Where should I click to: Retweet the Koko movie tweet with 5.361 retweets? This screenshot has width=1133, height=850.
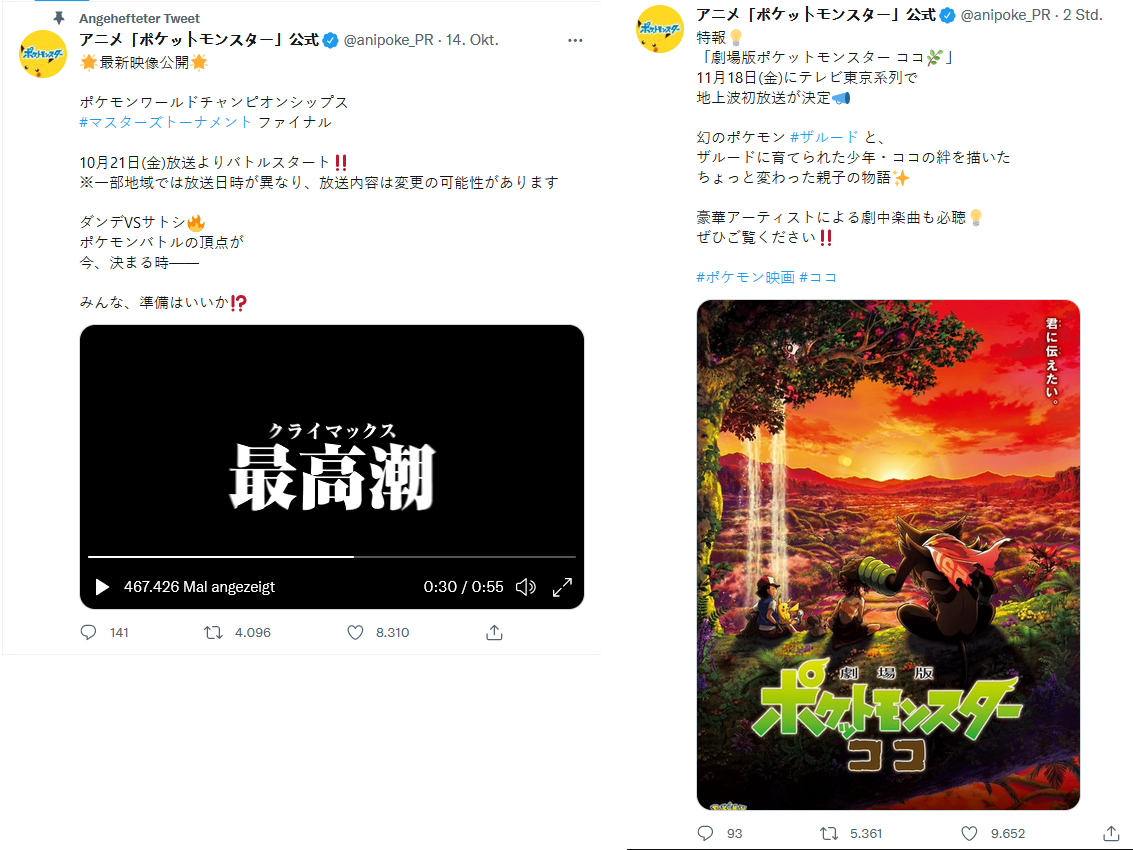pyautogui.click(x=829, y=833)
